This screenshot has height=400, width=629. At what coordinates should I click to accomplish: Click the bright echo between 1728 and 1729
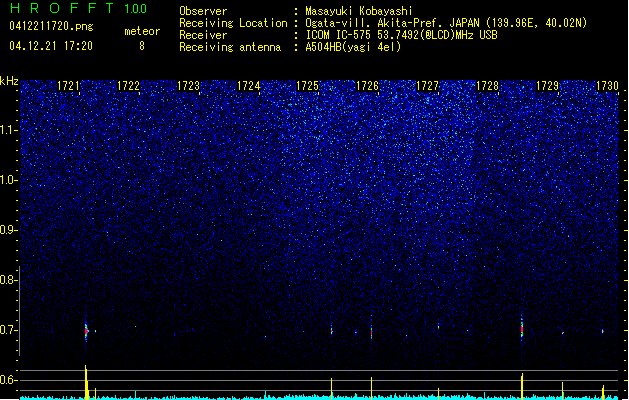pos(522,329)
